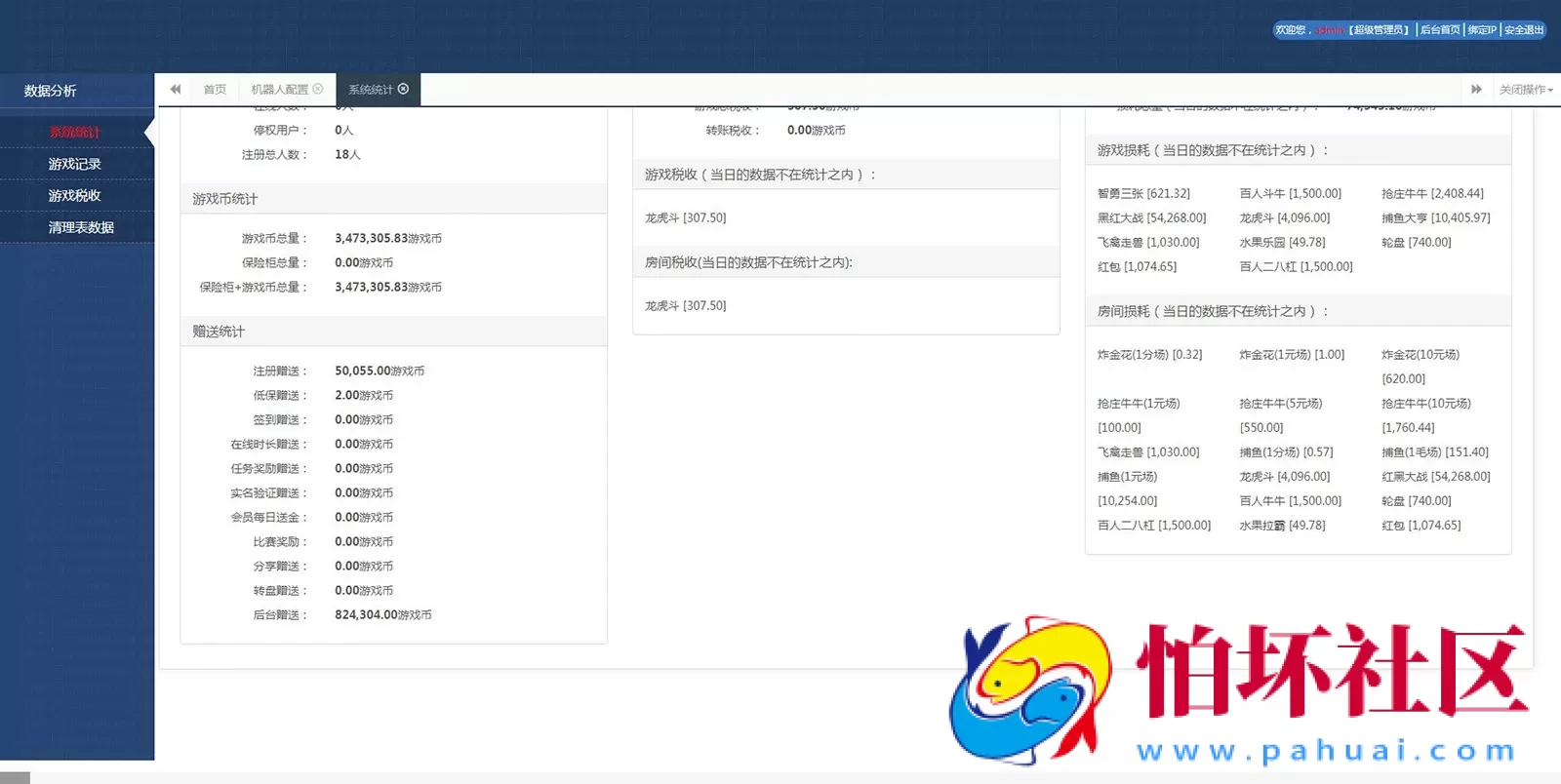Click 保险柜总量 value 0.00
The width and height of the screenshot is (1561, 784).
[x=364, y=262]
